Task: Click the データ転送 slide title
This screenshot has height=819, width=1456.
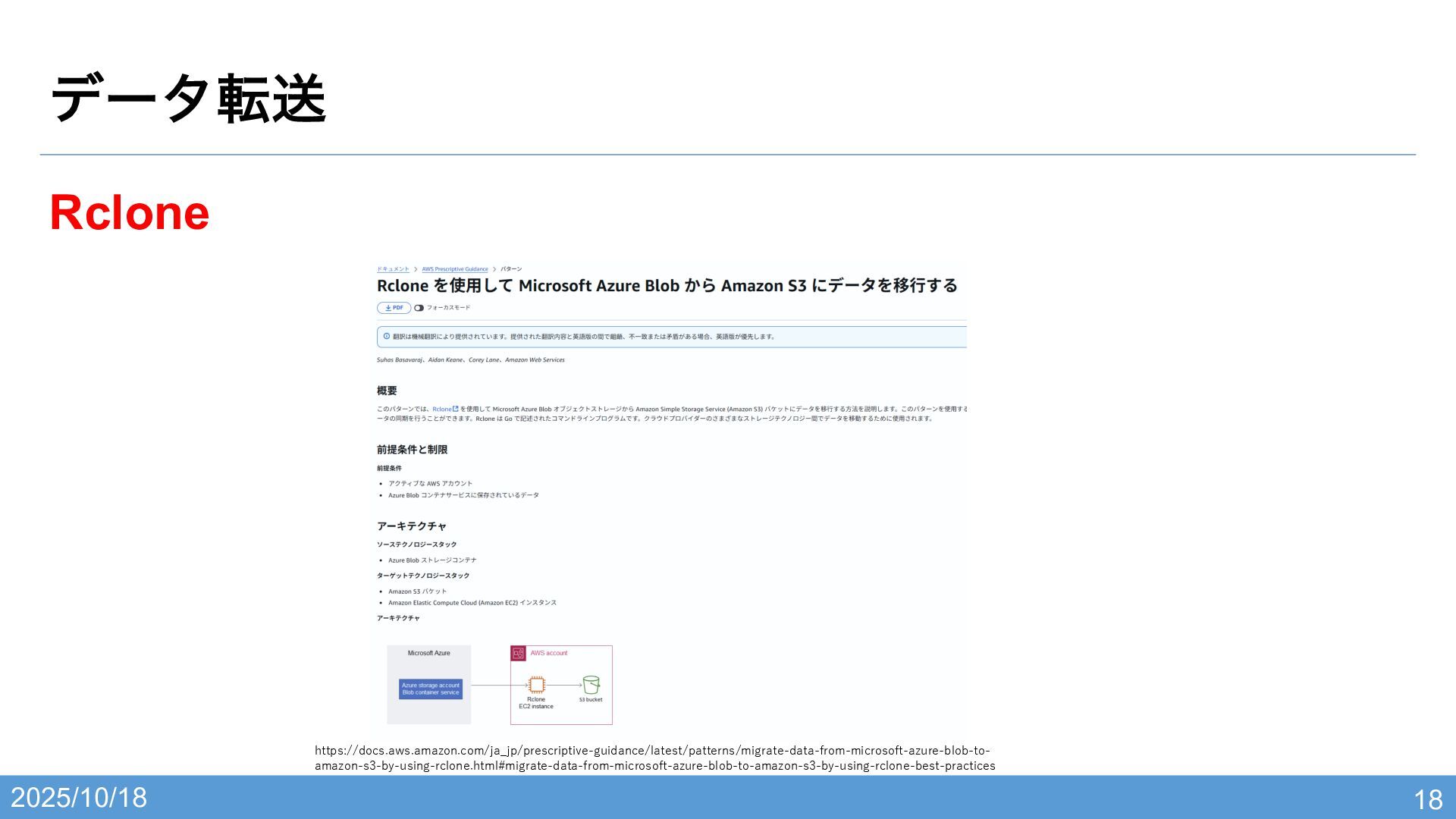Action: pyautogui.click(x=188, y=99)
